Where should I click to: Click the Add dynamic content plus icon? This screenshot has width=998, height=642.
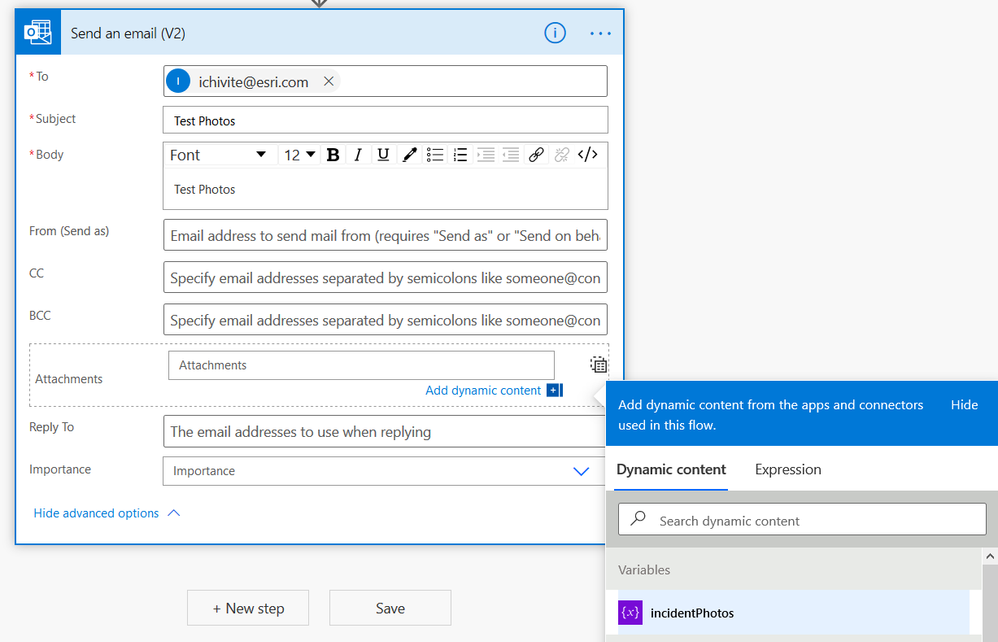point(555,390)
